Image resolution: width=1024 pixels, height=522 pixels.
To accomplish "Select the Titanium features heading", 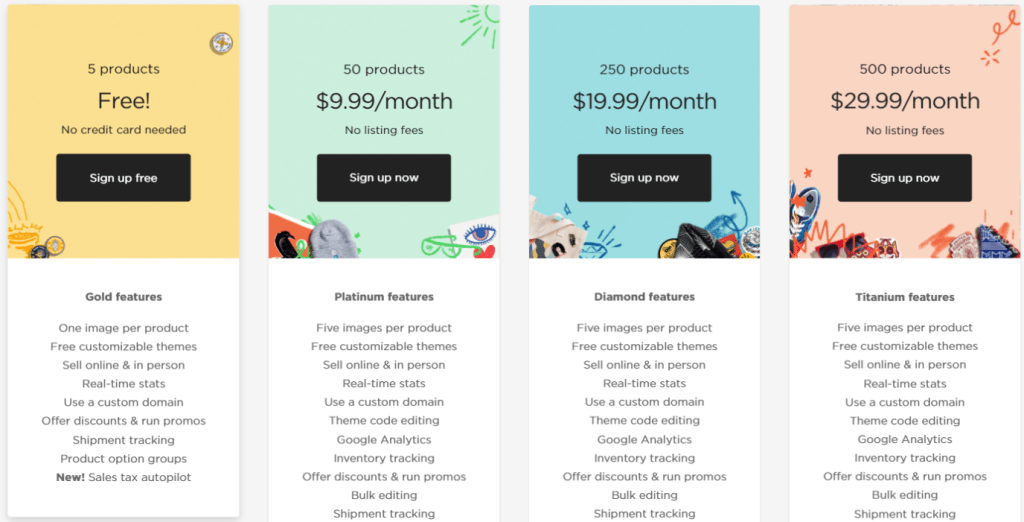I will (904, 297).
